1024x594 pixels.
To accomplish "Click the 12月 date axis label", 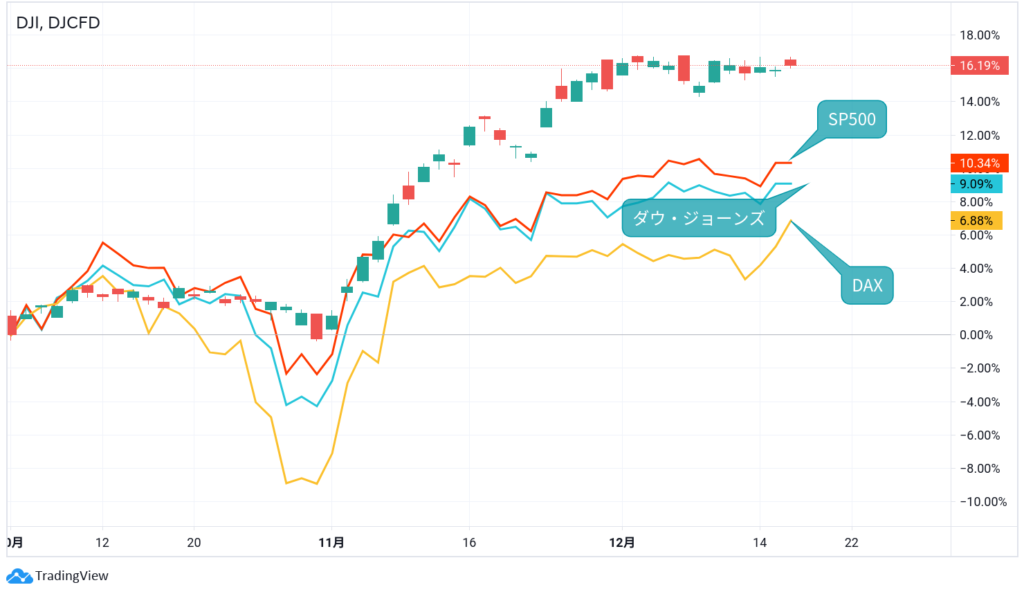I will pos(622,541).
